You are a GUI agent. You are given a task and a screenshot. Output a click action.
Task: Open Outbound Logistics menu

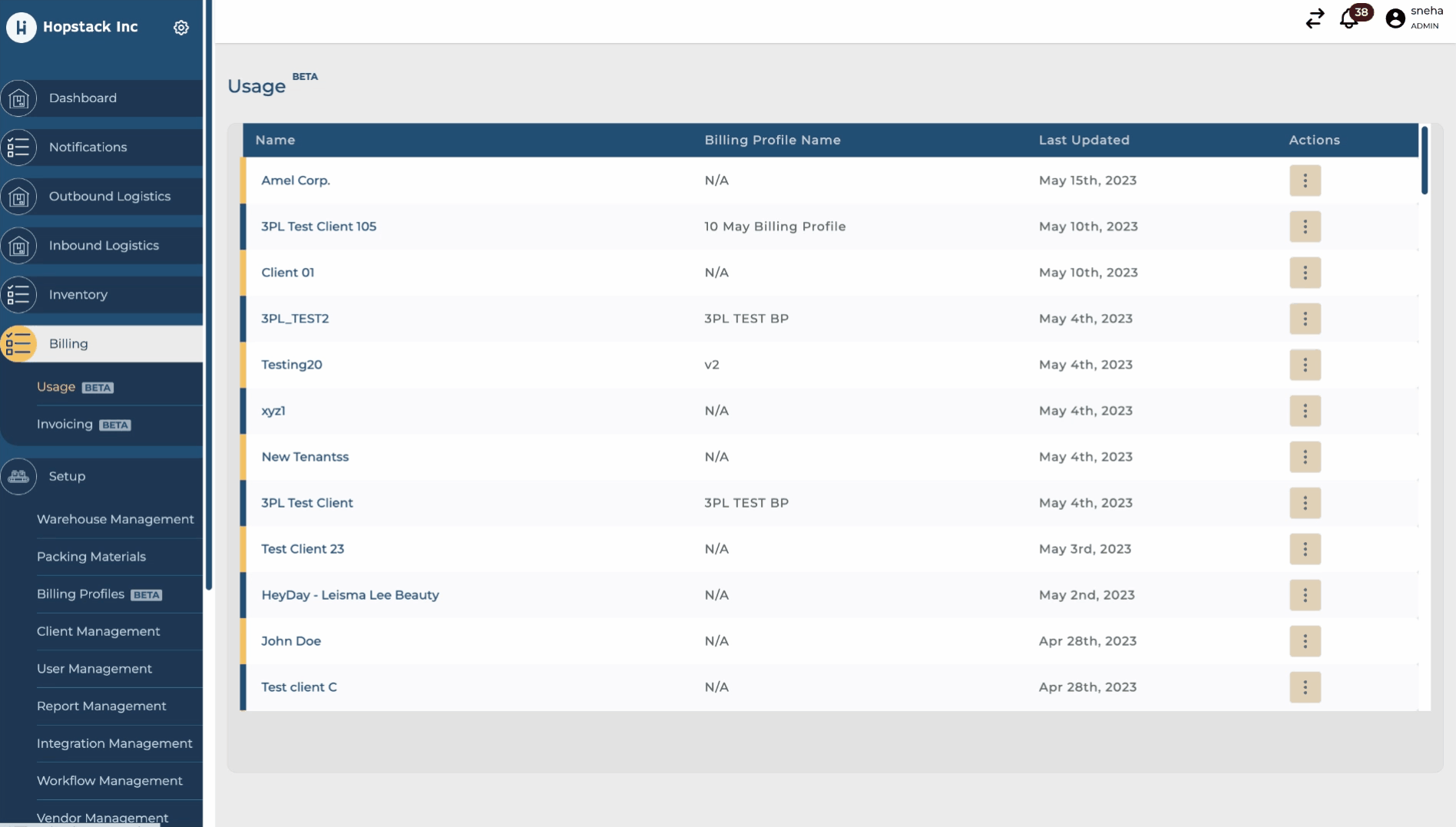pyautogui.click(x=109, y=197)
